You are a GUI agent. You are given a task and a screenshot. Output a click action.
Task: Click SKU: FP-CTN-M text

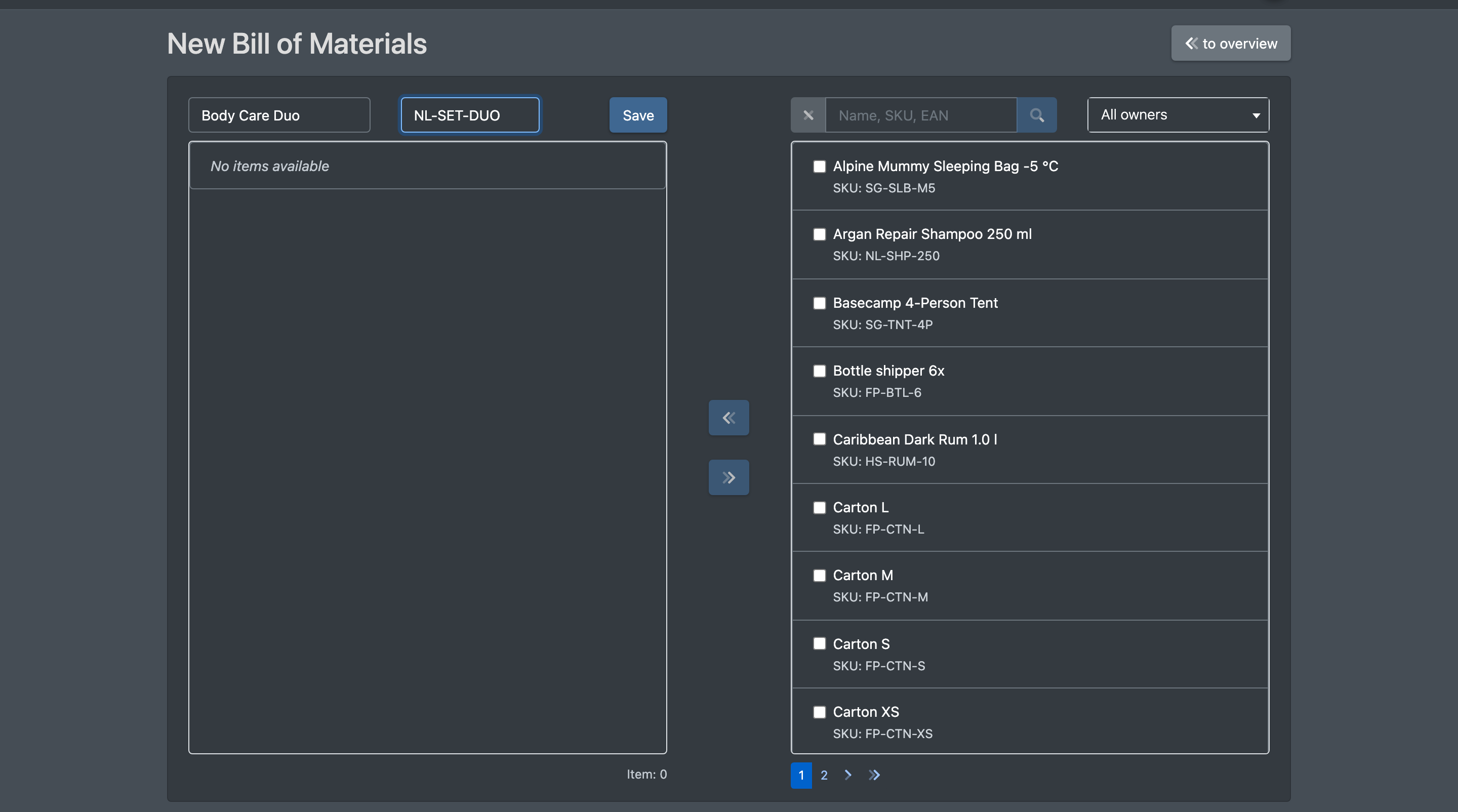coord(881,597)
